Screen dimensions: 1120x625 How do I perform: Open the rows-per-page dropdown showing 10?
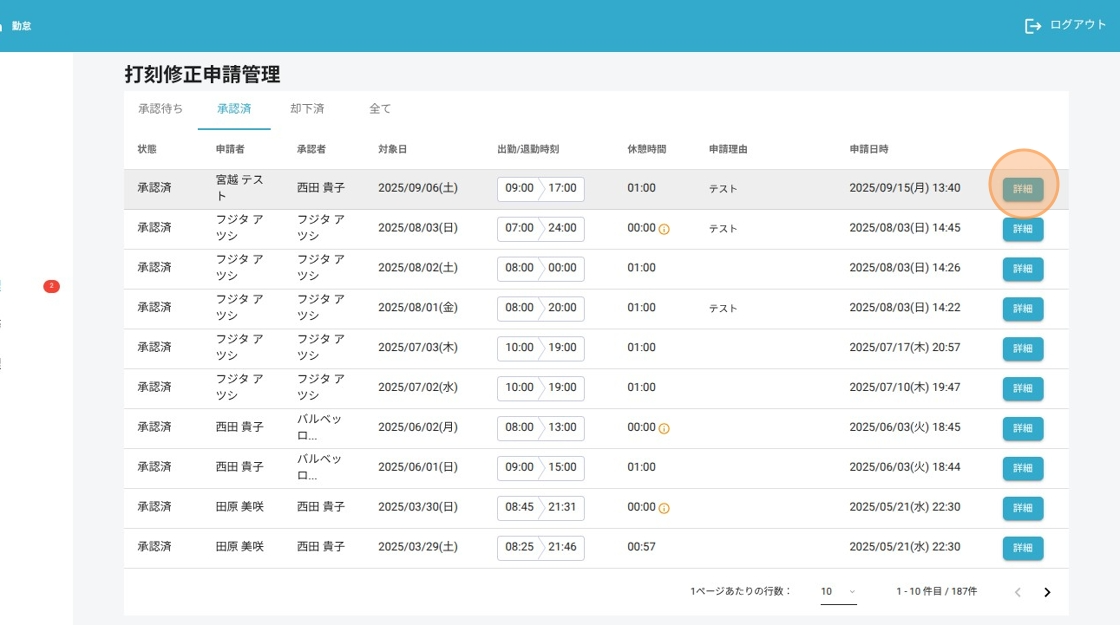click(x=838, y=591)
